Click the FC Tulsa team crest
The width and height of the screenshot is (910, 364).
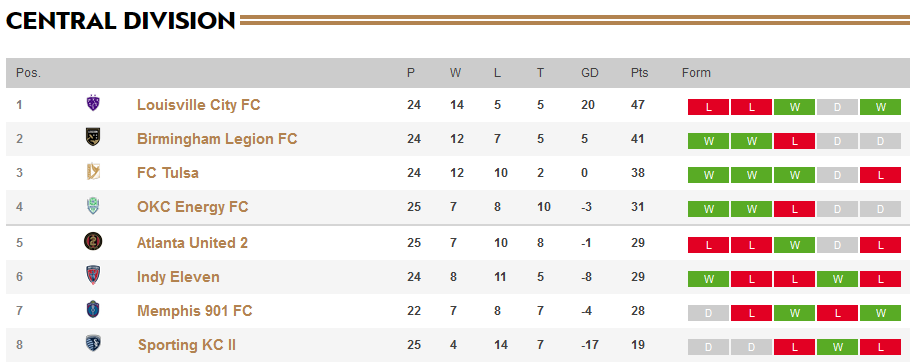point(93,172)
